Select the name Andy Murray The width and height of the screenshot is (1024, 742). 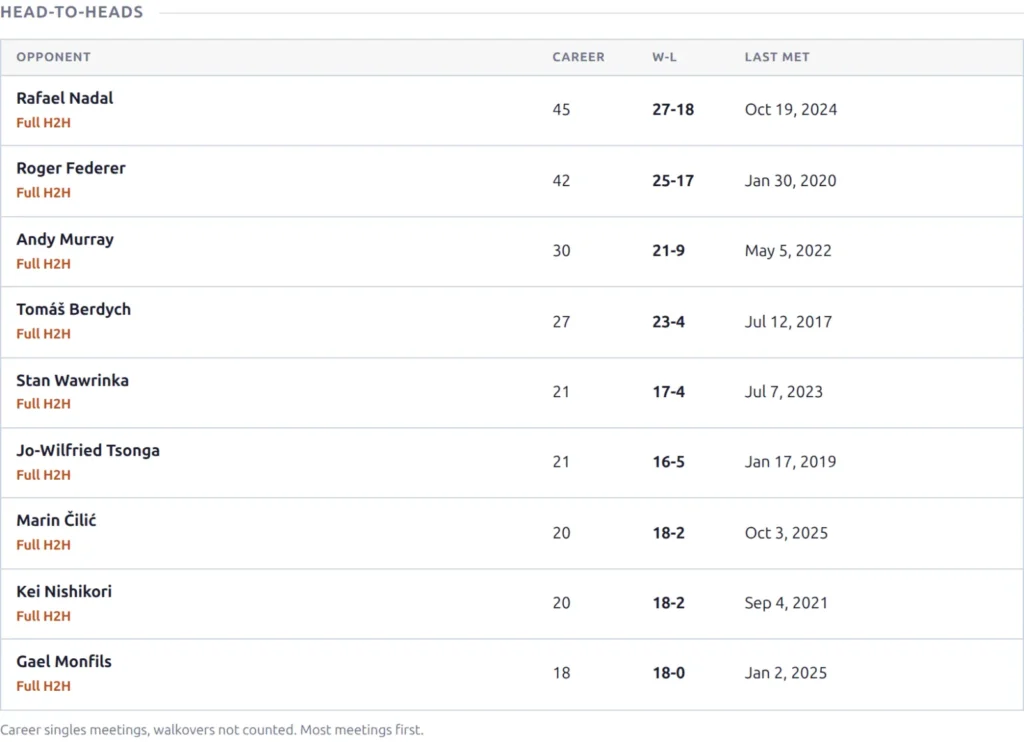pyautogui.click(x=65, y=239)
